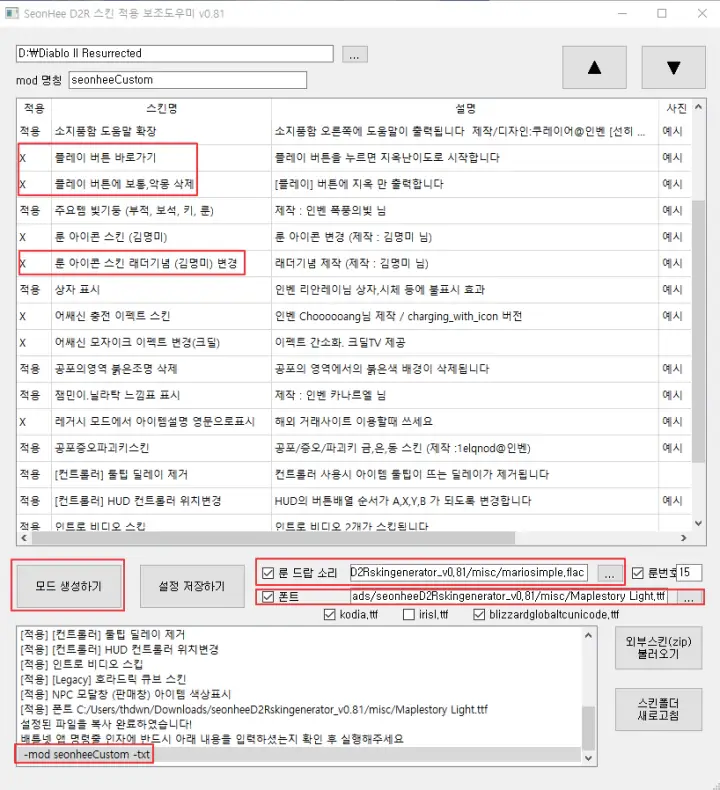Screen dimensions: 720x790
Task: Click the 모드 생성하기 button
Action: pos(69,586)
